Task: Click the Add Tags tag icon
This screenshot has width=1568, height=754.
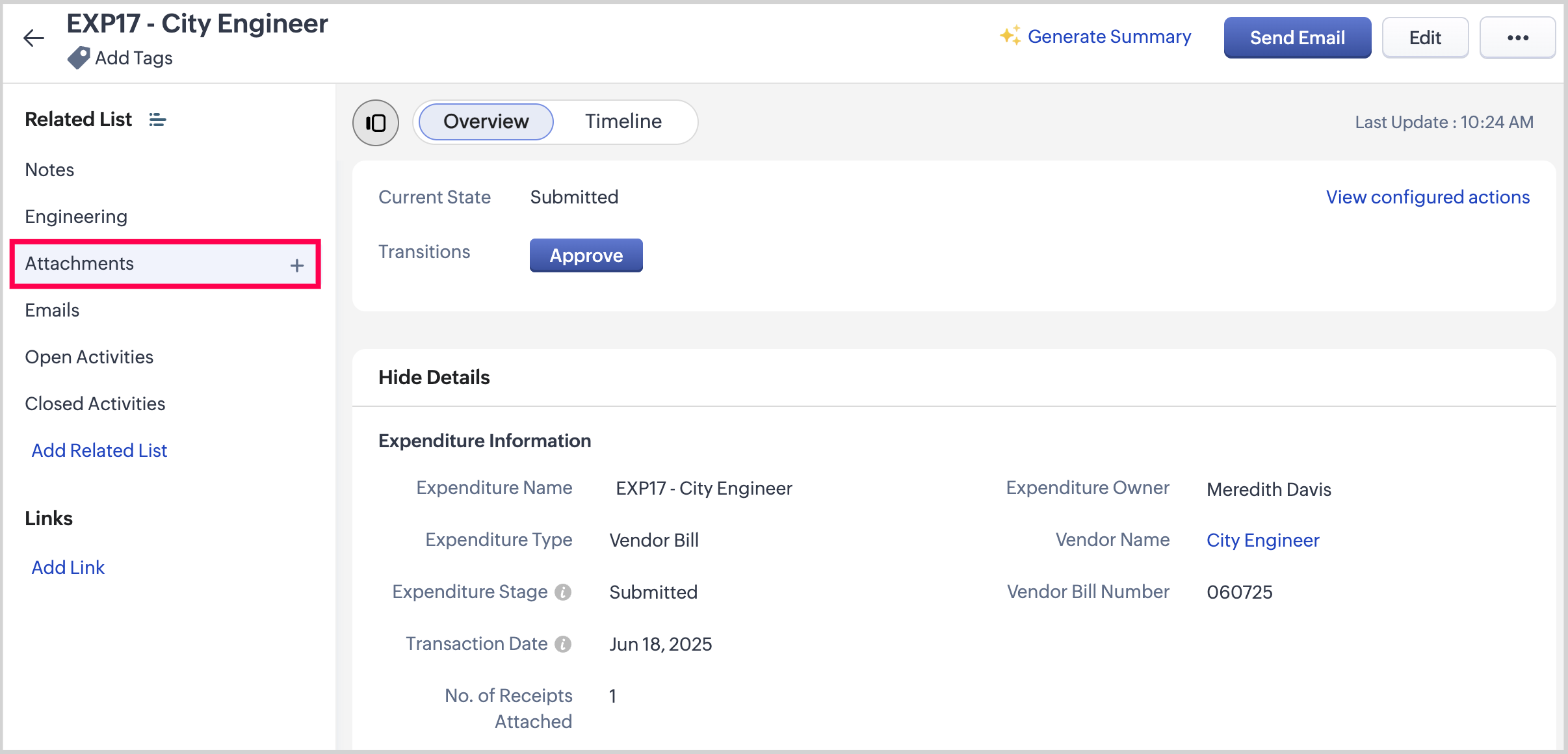Action: [79, 58]
